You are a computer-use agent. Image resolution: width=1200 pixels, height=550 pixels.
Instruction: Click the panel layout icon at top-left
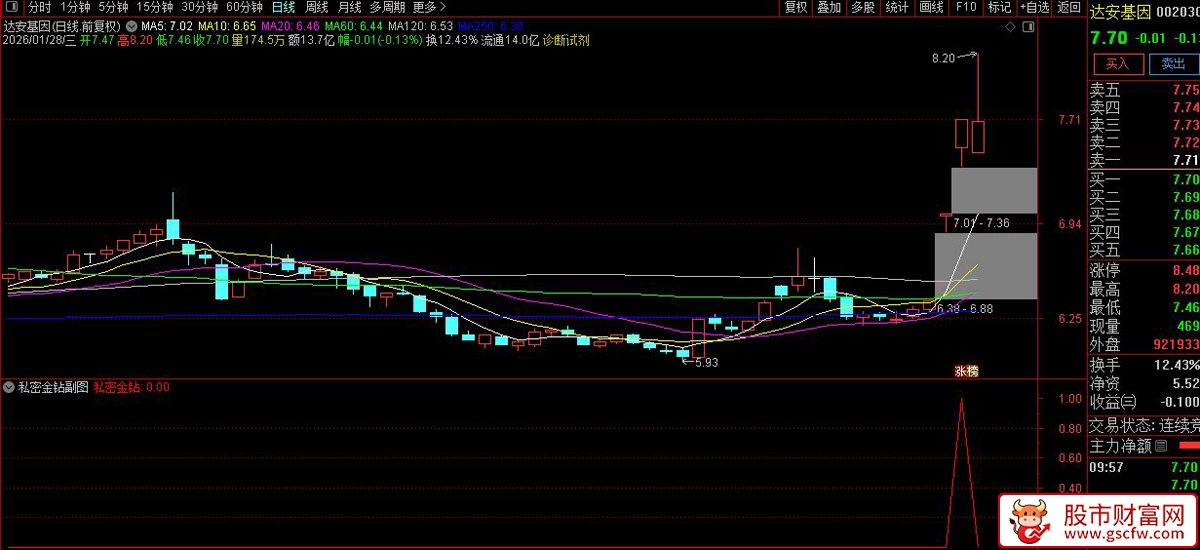point(13,7)
